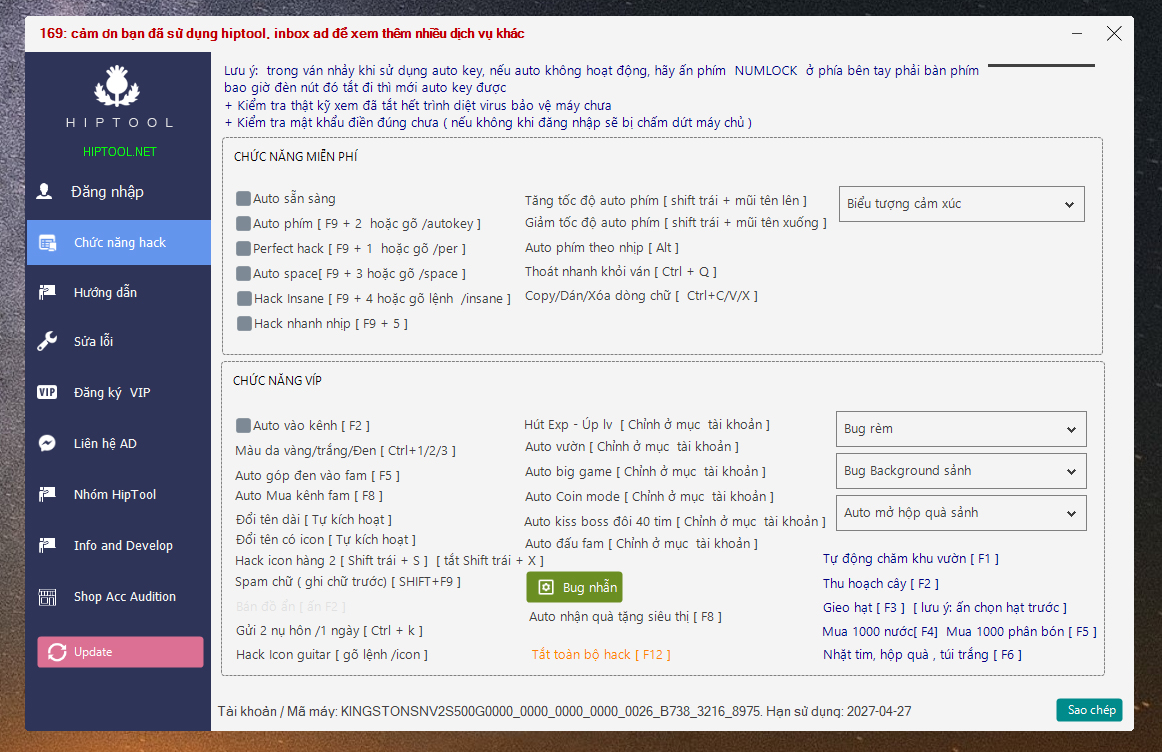Expand the Bug rèm dropdown
Image resolution: width=1162 pixels, height=752 pixels.
[x=960, y=429]
